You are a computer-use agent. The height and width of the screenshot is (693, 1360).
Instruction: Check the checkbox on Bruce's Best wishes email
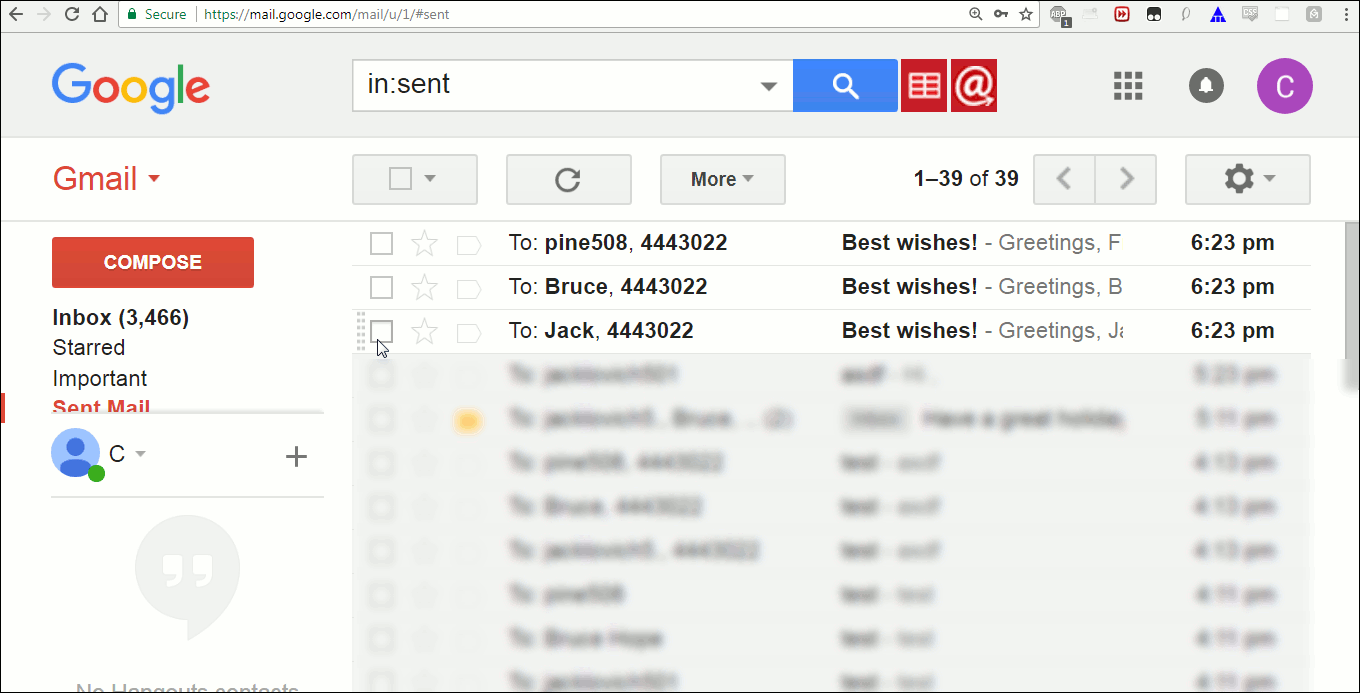381,287
